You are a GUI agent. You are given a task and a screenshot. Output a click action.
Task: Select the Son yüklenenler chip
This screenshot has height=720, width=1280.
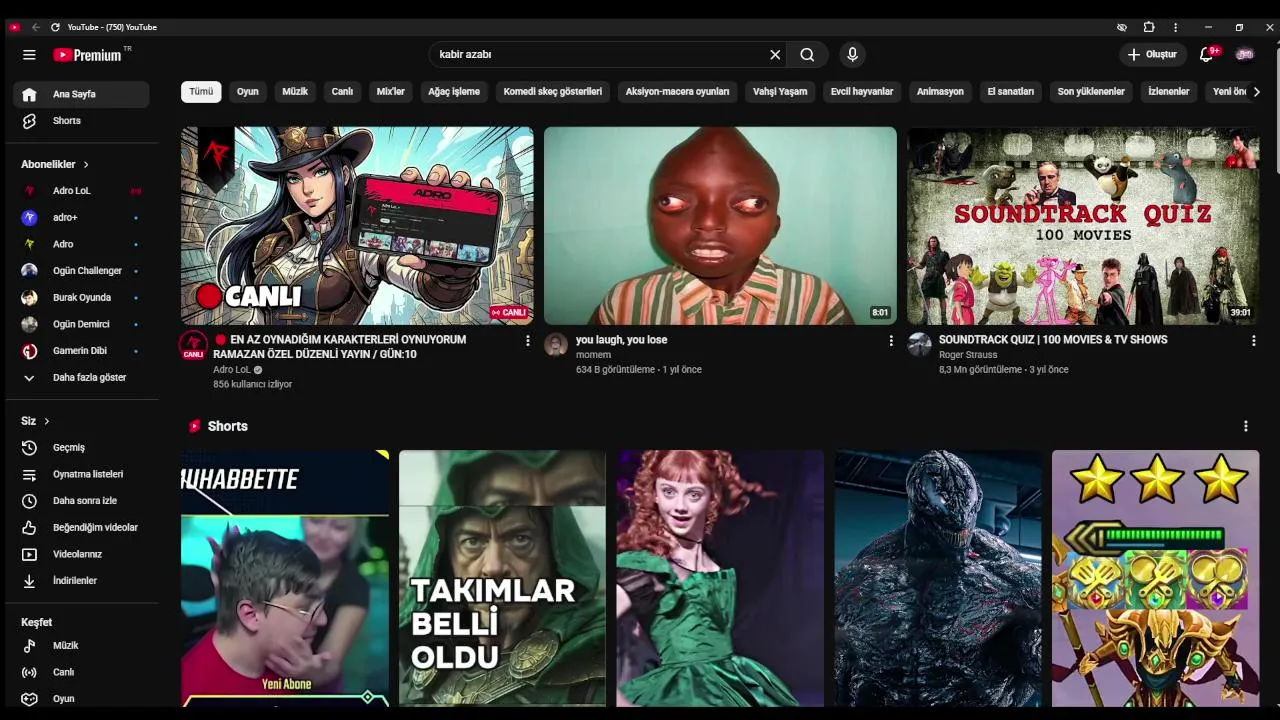[1091, 91]
